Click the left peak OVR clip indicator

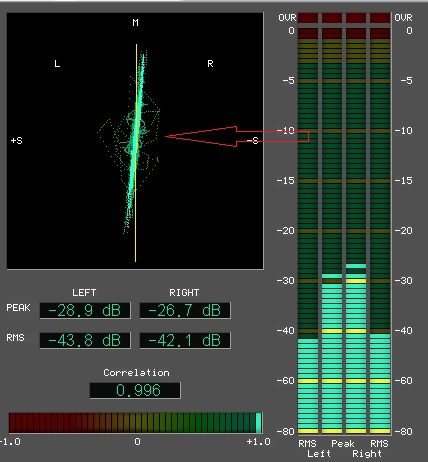pos(332,18)
